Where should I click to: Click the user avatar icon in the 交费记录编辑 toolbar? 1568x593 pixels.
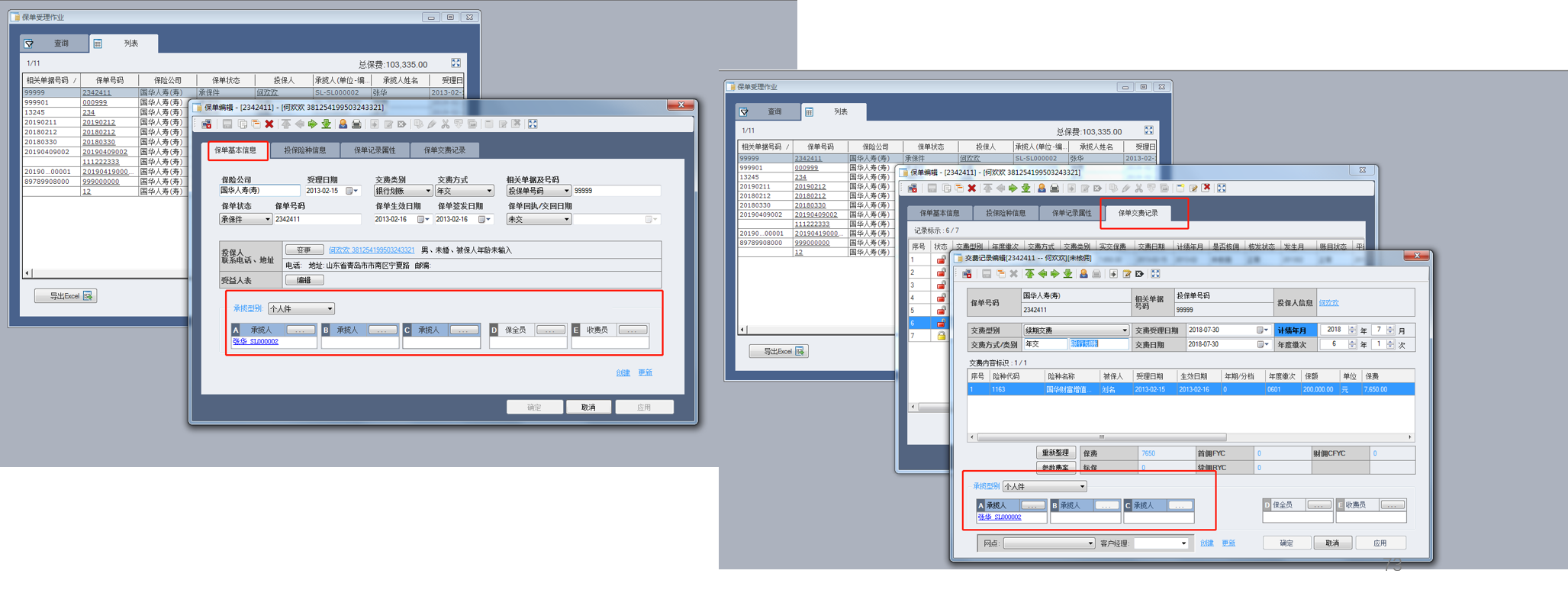click(x=1083, y=274)
